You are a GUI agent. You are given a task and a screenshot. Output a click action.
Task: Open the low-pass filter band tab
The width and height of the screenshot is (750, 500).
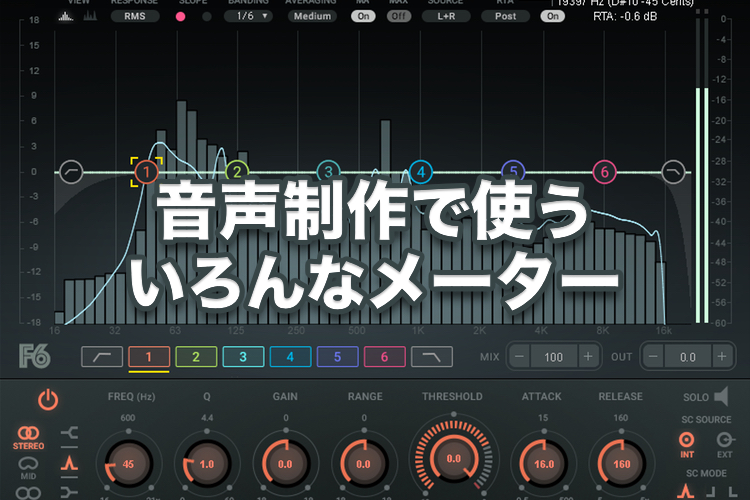pyautogui.click(x=432, y=357)
